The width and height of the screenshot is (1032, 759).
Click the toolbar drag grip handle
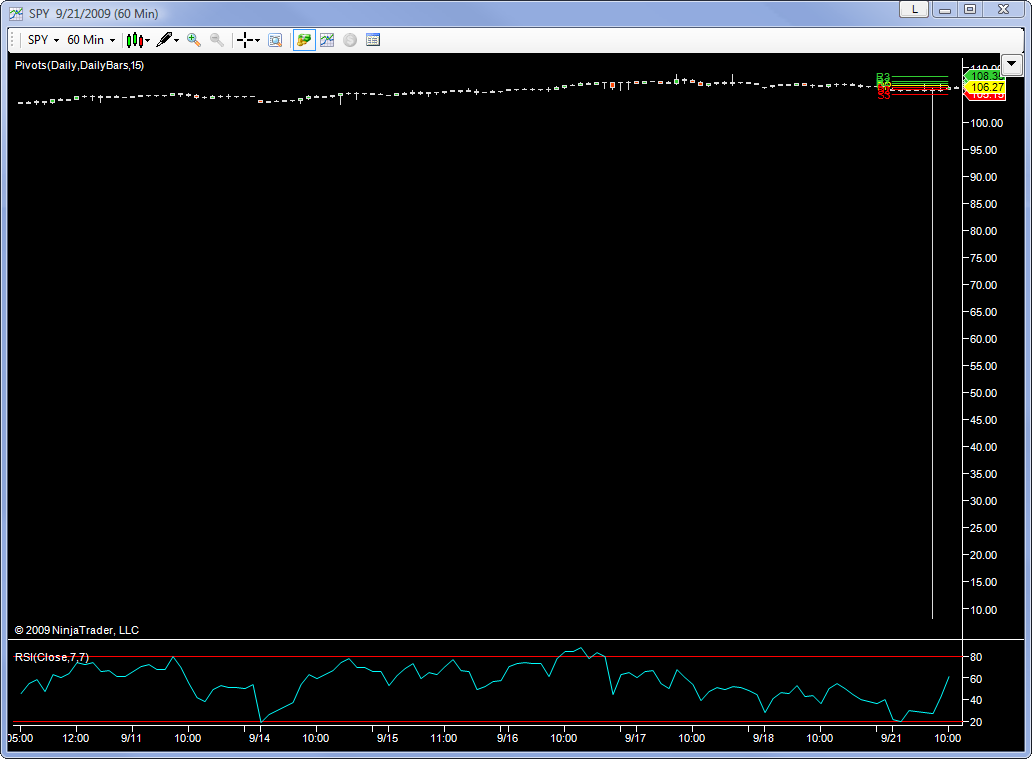click(x=13, y=40)
